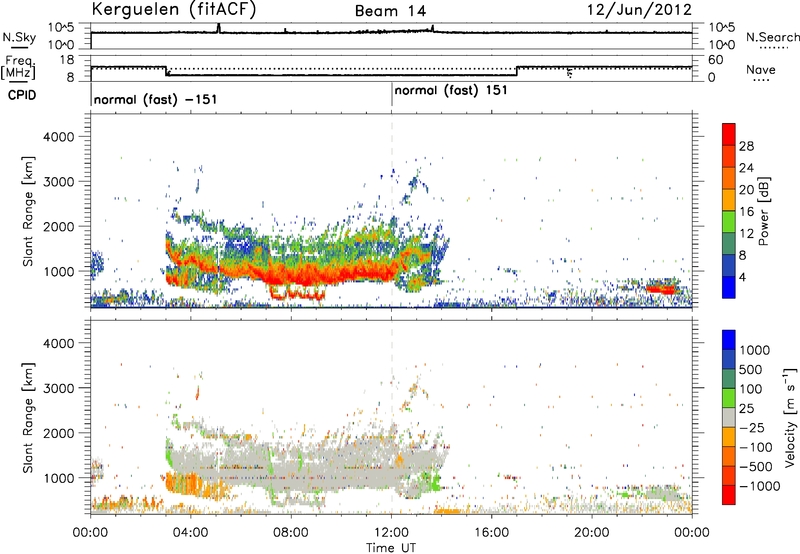Click the "Beam 14" heading

(x=390, y=11)
